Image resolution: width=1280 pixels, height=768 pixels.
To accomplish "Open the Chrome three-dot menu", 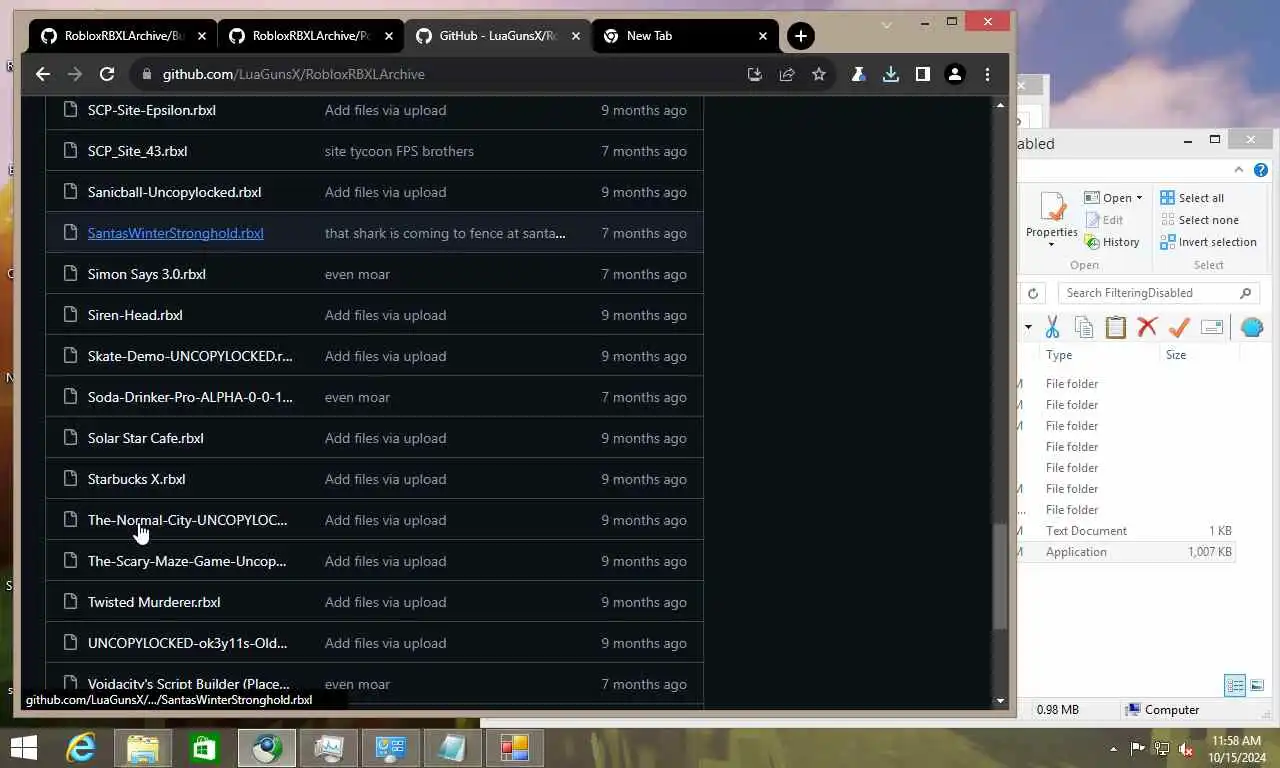I will point(987,74).
